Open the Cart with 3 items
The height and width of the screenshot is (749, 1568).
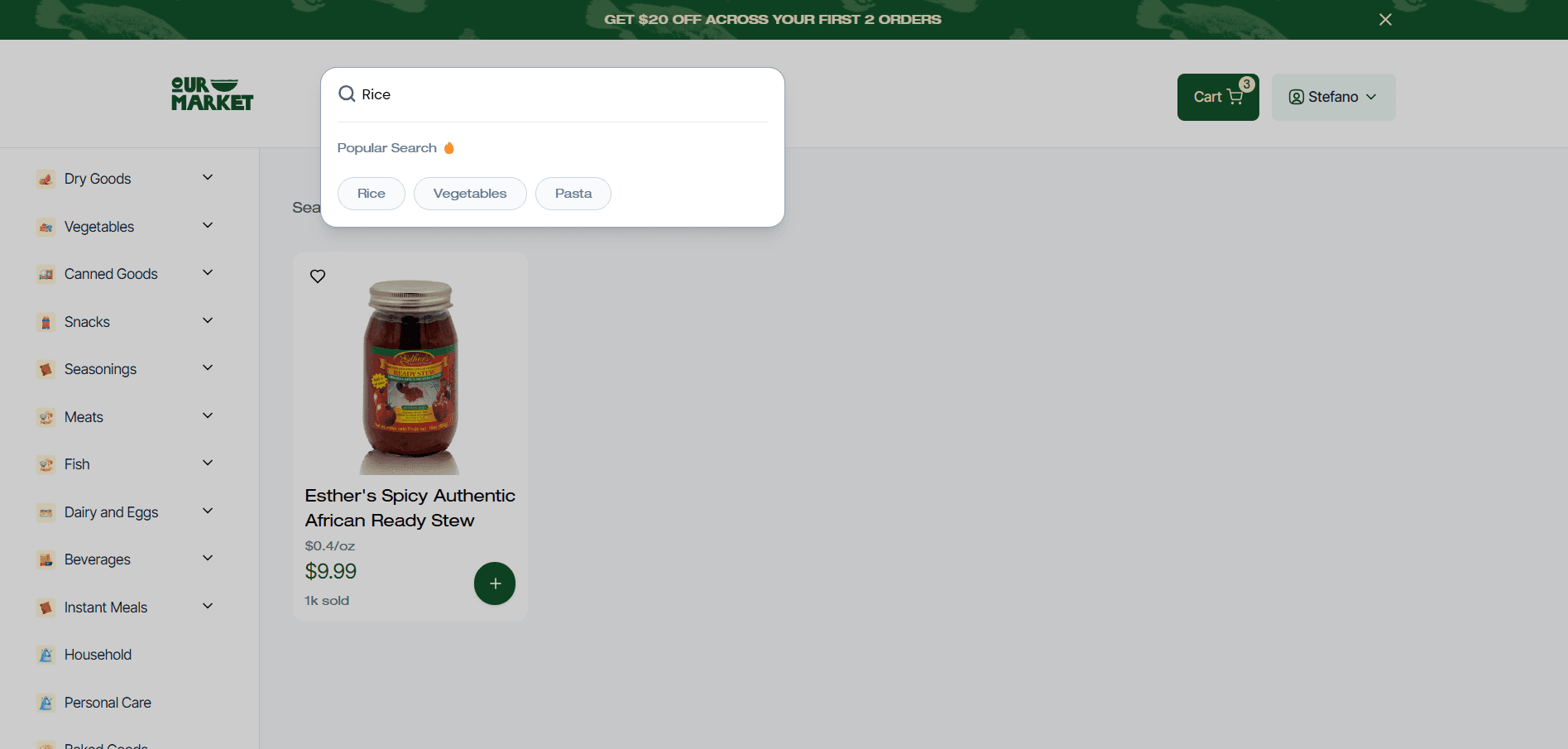[x=1217, y=97]
